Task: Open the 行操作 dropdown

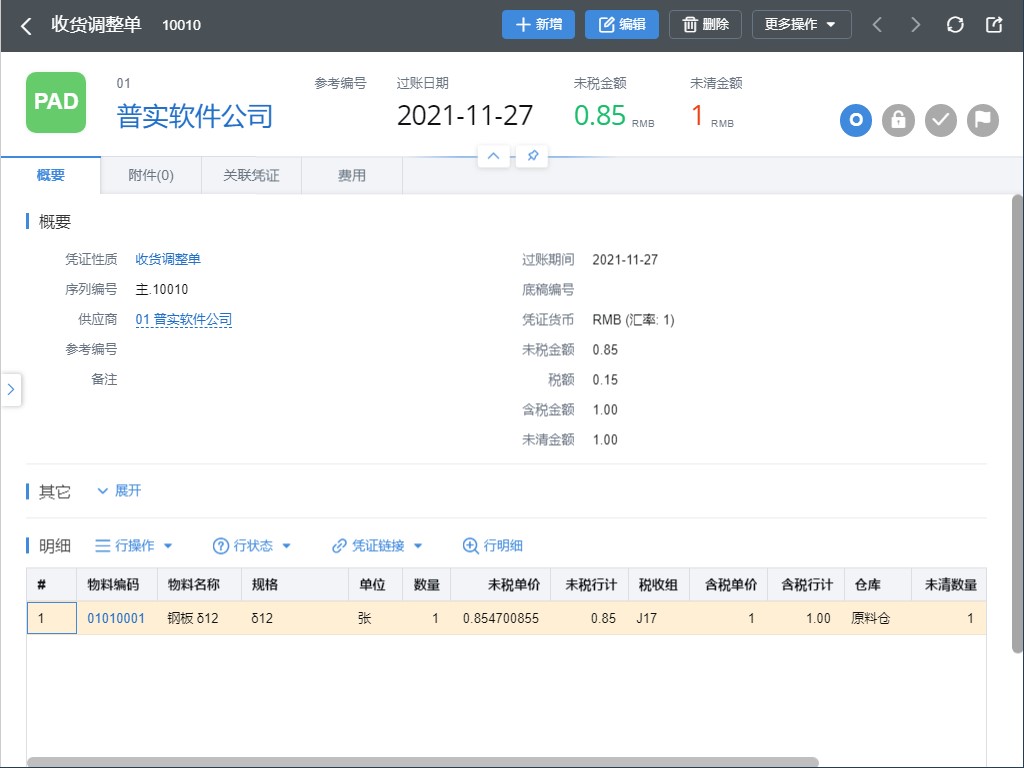Action: point(134,545)
